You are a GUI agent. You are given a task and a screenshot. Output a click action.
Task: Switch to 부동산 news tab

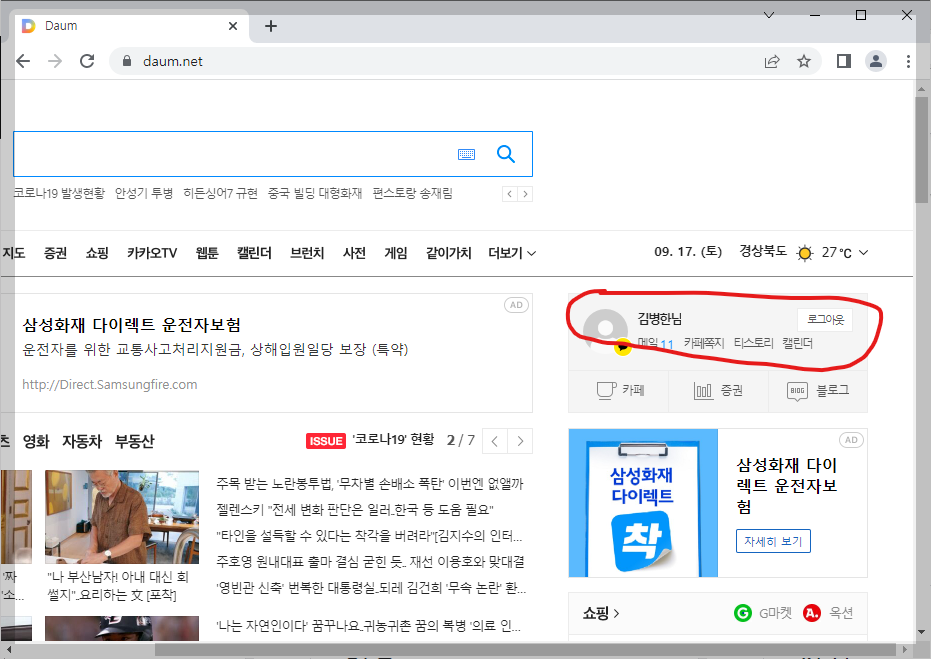135,441
